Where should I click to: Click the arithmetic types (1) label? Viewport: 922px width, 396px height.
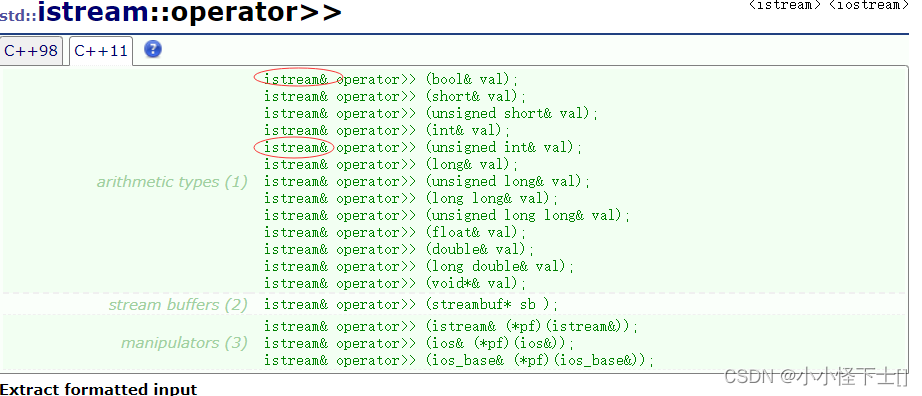[172, 182]
